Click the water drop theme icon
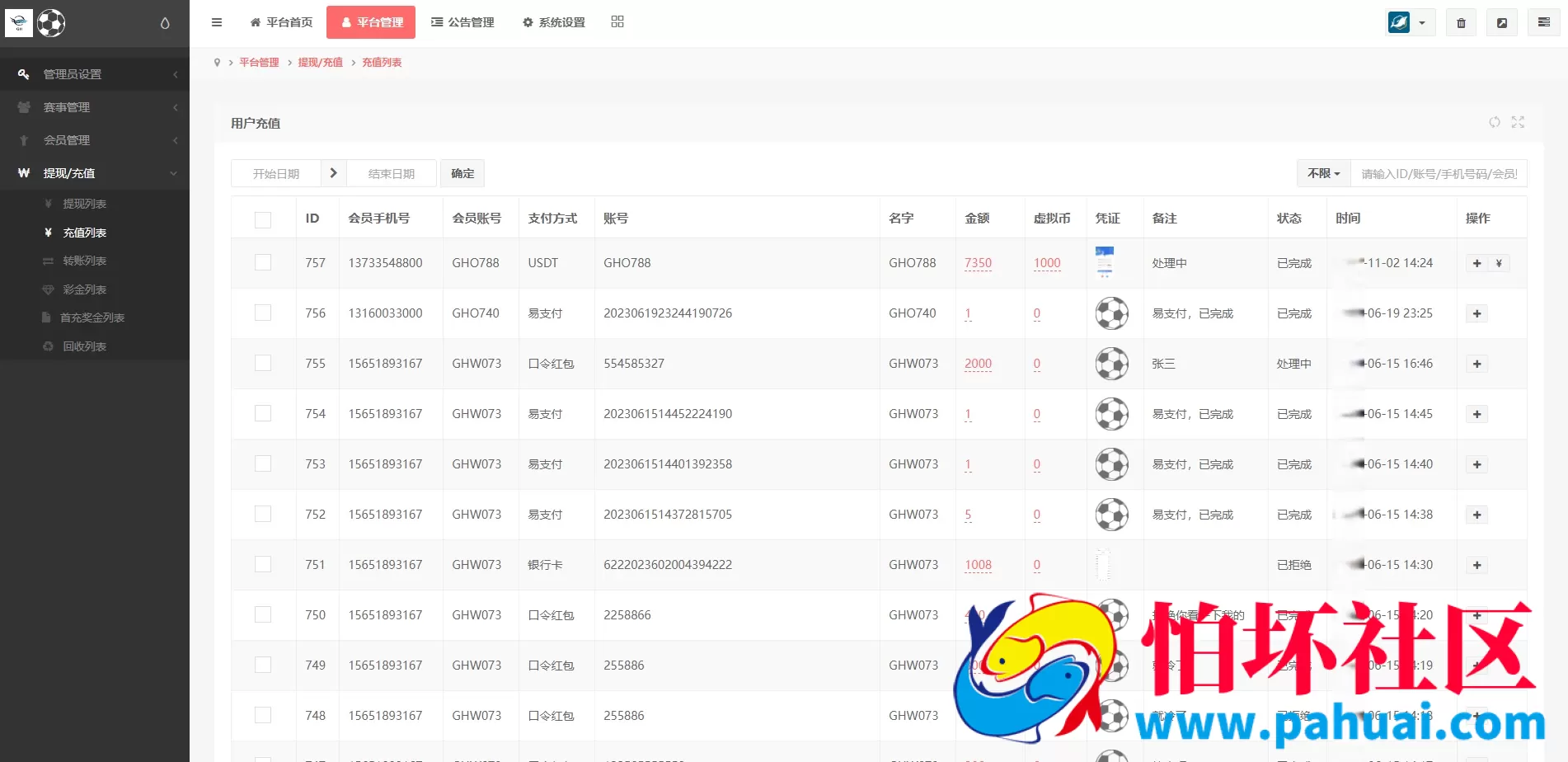Screen dimensions: 1568x762 [x=165, y=23]
